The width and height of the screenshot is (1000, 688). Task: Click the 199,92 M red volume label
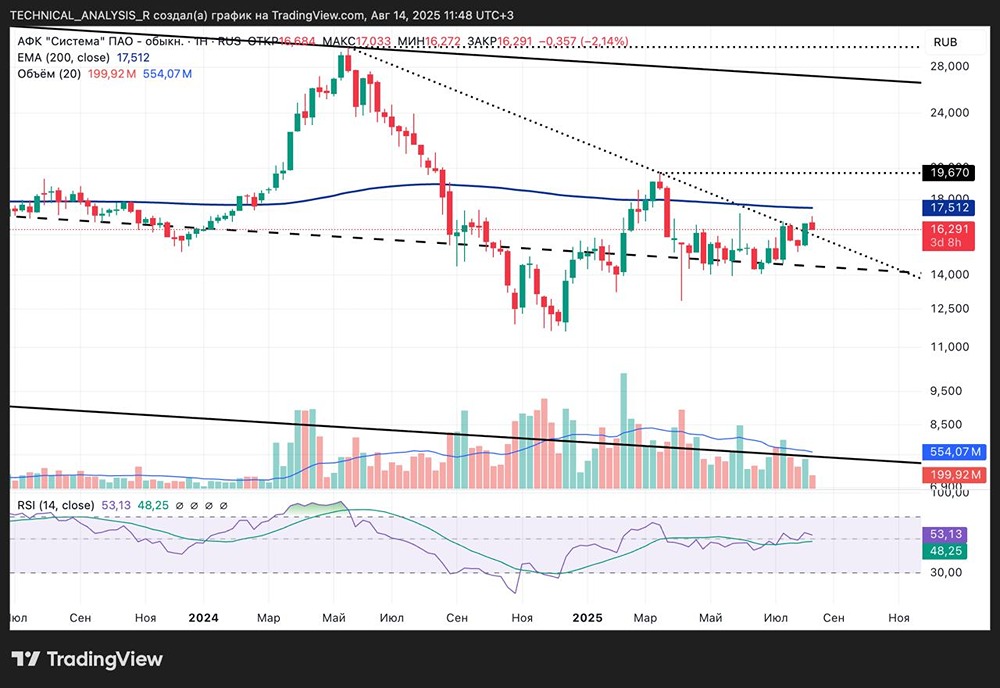[x=955, y=474]
